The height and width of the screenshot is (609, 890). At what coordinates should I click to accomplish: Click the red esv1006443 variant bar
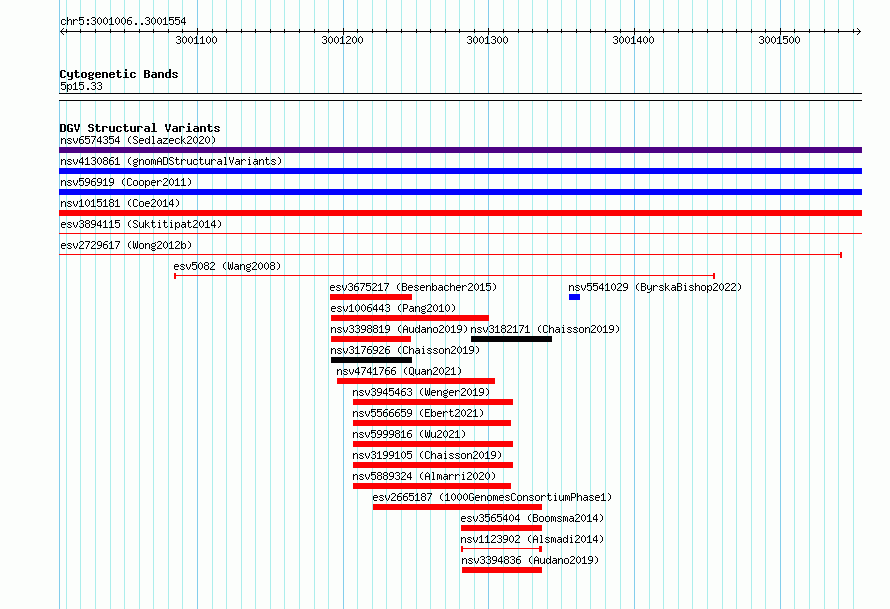tap(410, 318)
